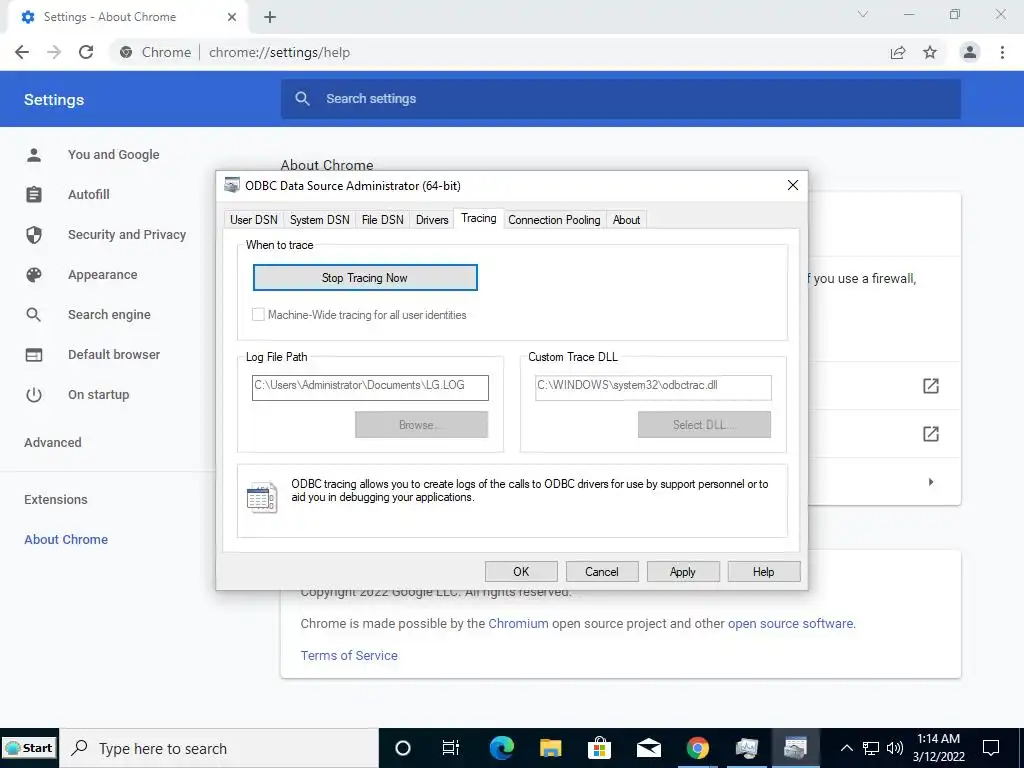Image resolution: width=1024 pixels, height=768 pixels.
Task: Open the open source software link
Action: (x=791, y=624)
